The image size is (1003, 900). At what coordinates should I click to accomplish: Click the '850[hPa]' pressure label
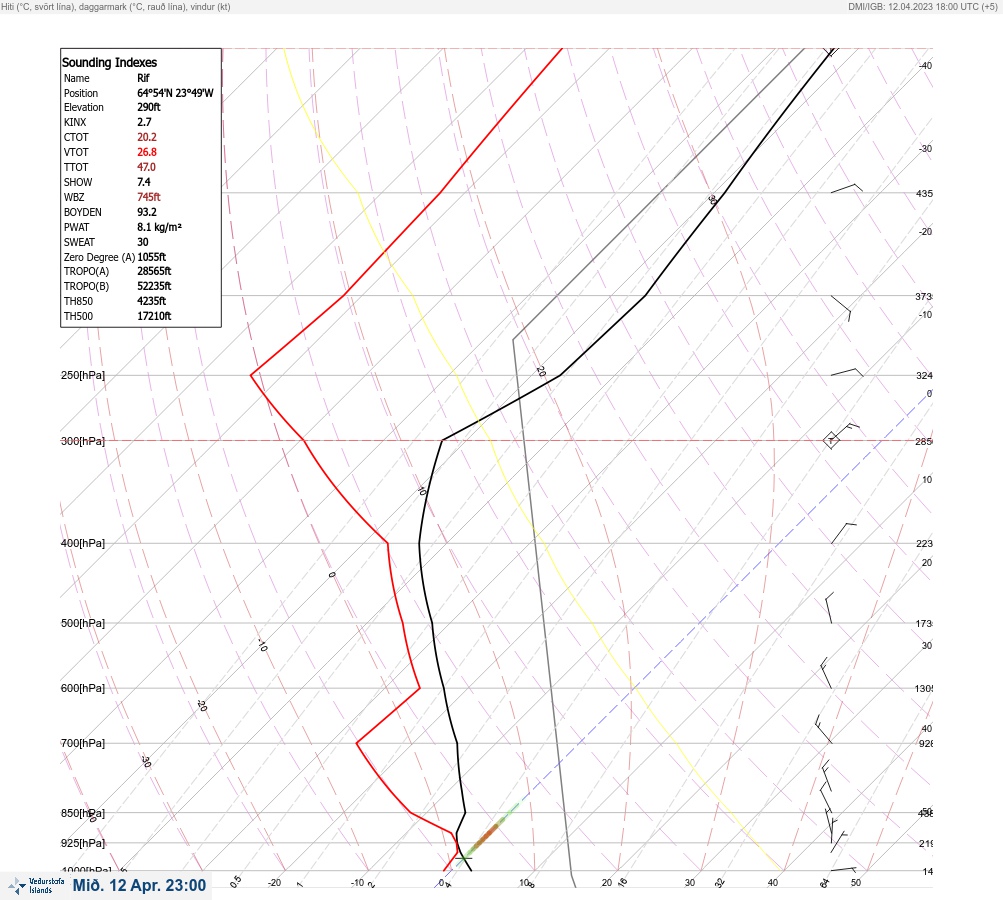tap(83, 813)
